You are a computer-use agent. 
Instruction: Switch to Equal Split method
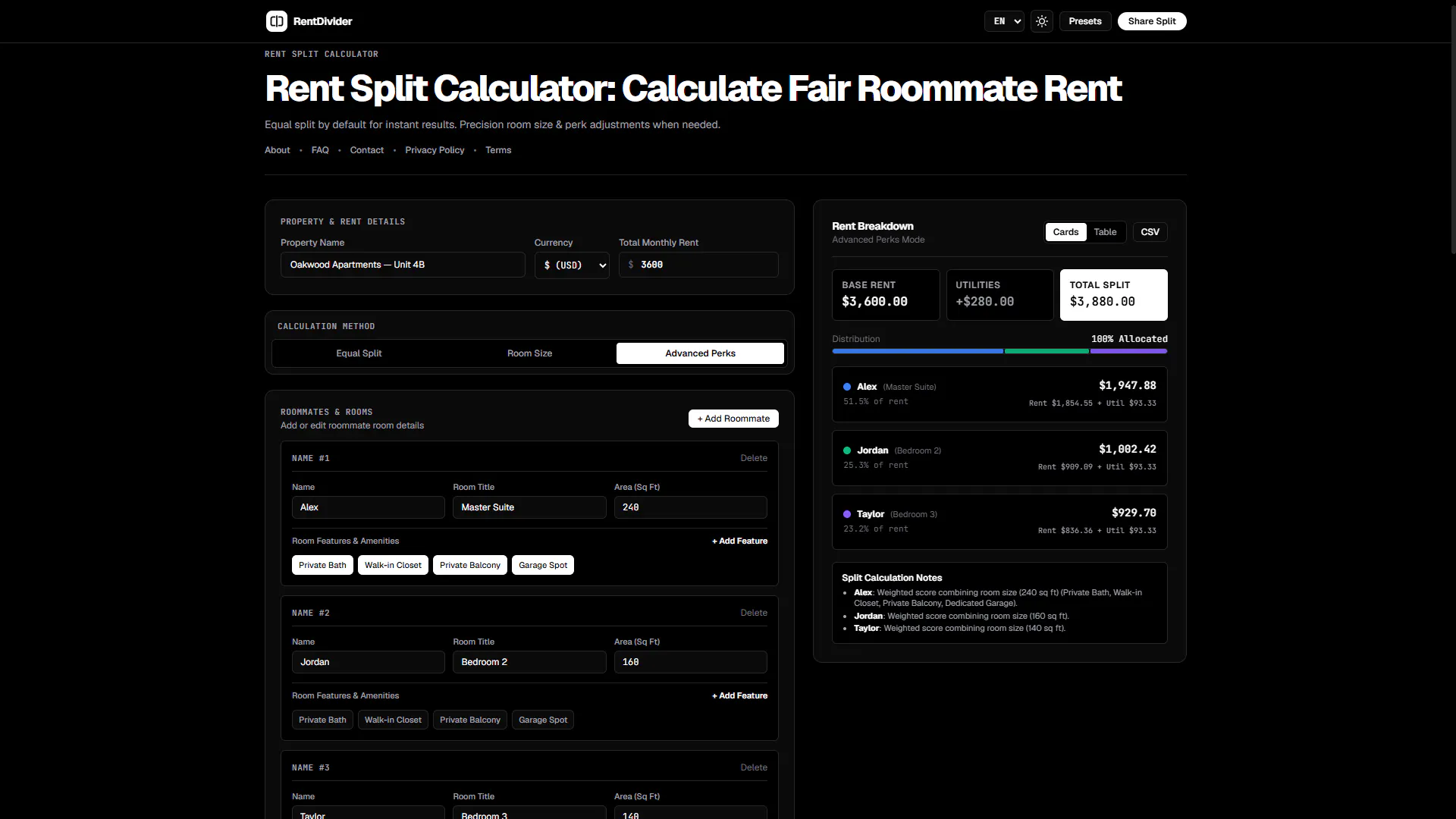(x=359, y=353)
